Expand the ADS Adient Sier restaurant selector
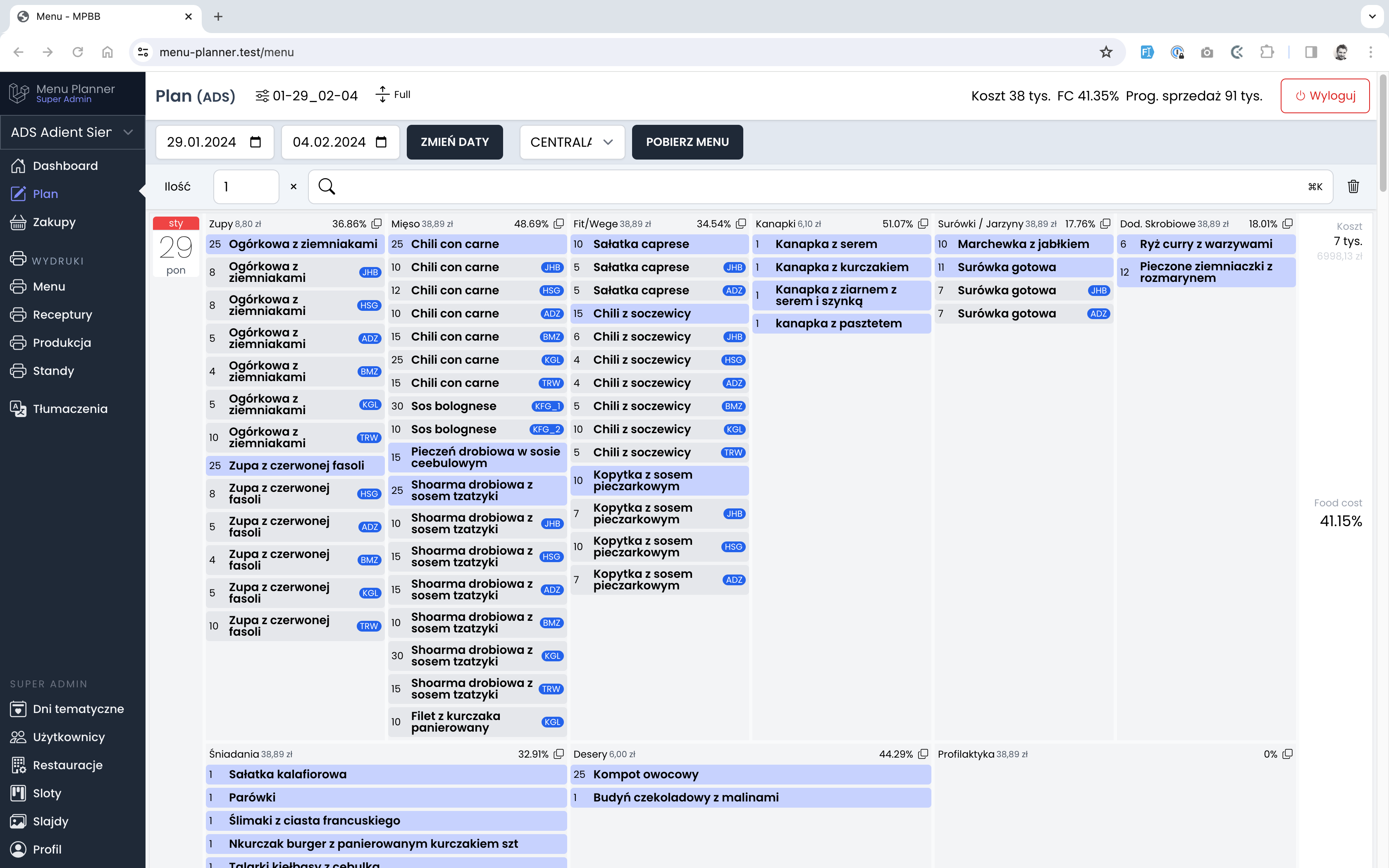This screenshot has width=1389, height=868. coord(72,132)
